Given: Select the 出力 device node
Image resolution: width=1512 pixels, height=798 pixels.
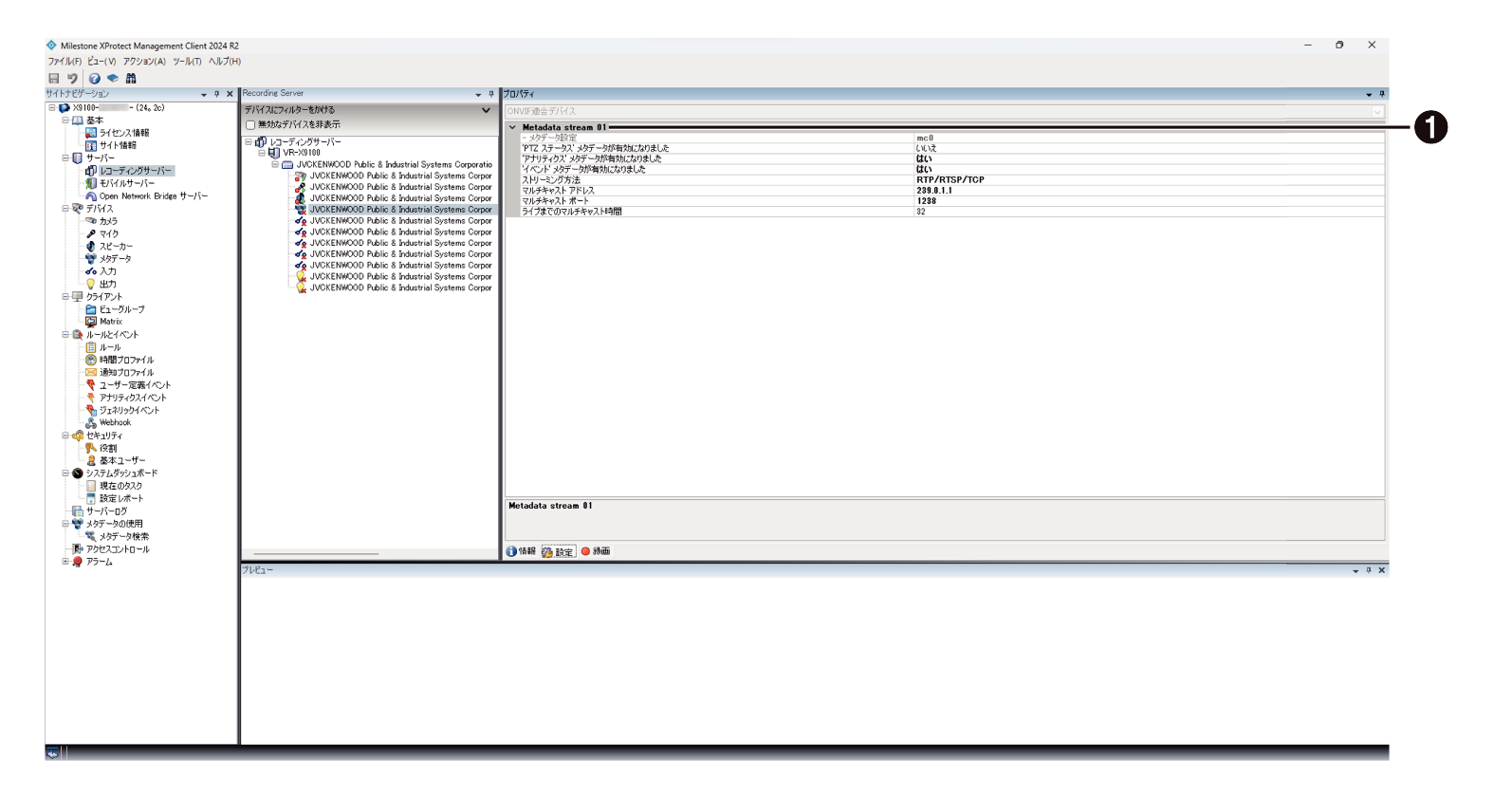Looking at the screenshot, I should [108, 284].
